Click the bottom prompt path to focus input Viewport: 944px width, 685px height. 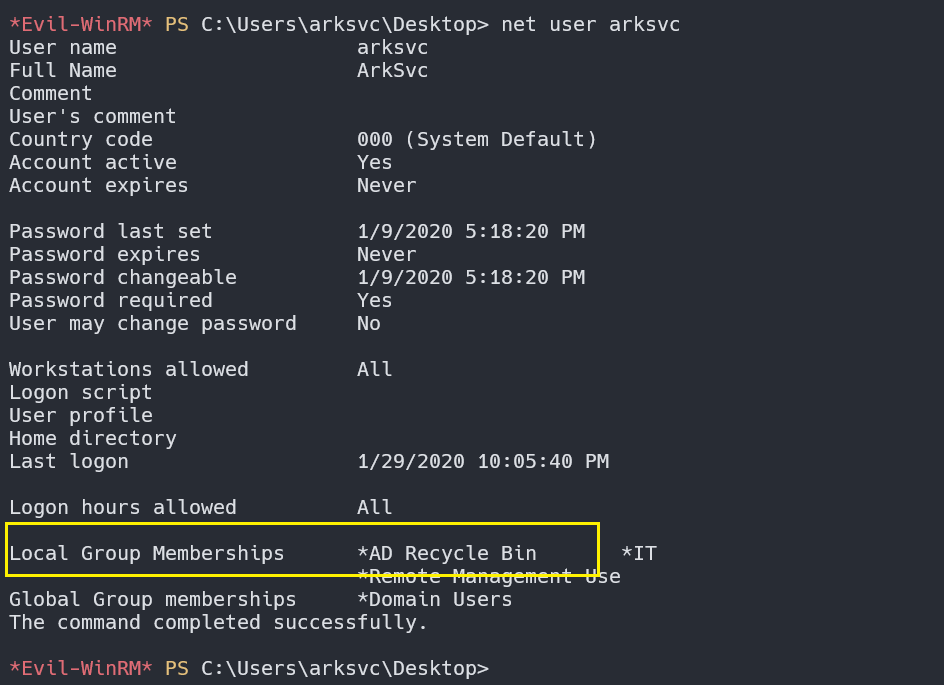coord(344,668)
